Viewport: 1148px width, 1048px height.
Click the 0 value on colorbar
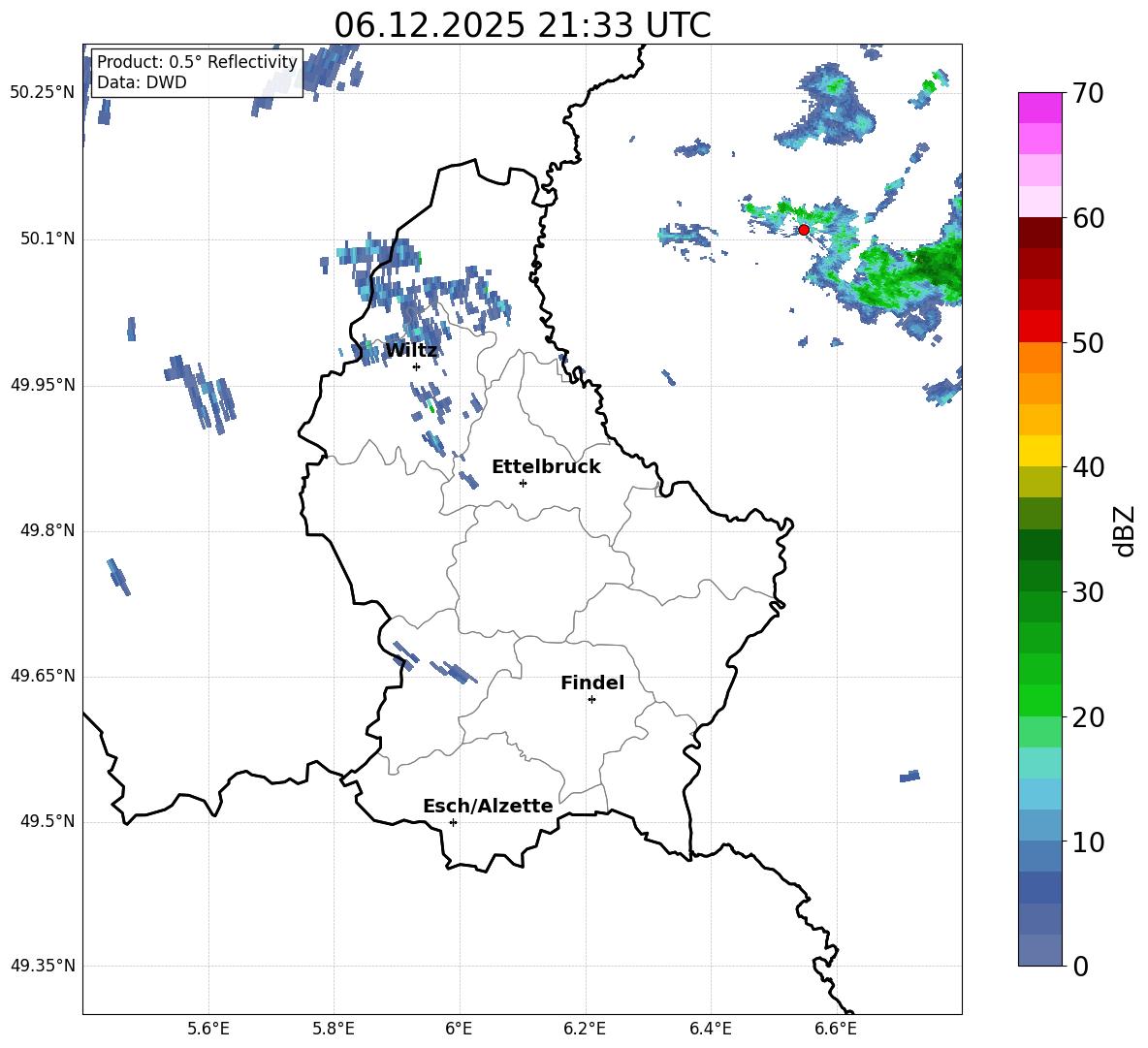1081,967
